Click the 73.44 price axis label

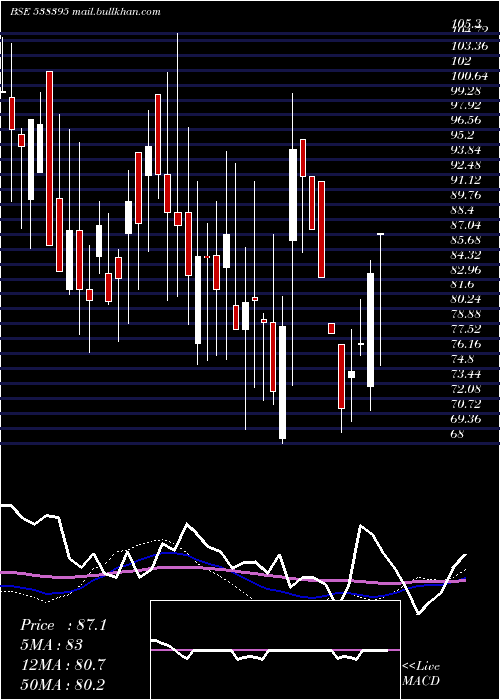point(466,374)
